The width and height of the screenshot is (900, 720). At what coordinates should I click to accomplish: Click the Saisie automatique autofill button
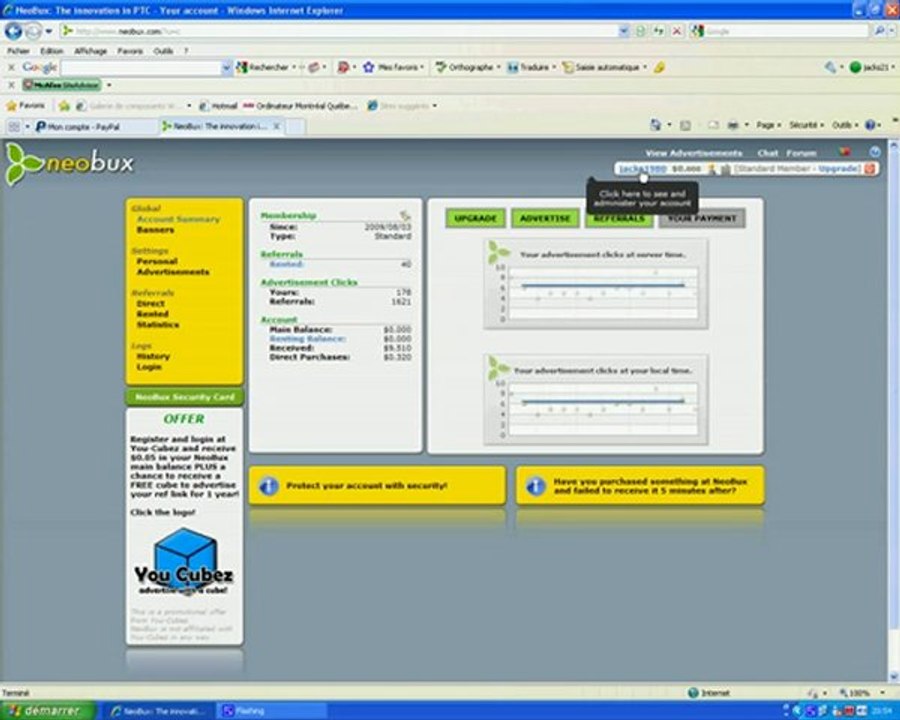[x=604, y=67]
